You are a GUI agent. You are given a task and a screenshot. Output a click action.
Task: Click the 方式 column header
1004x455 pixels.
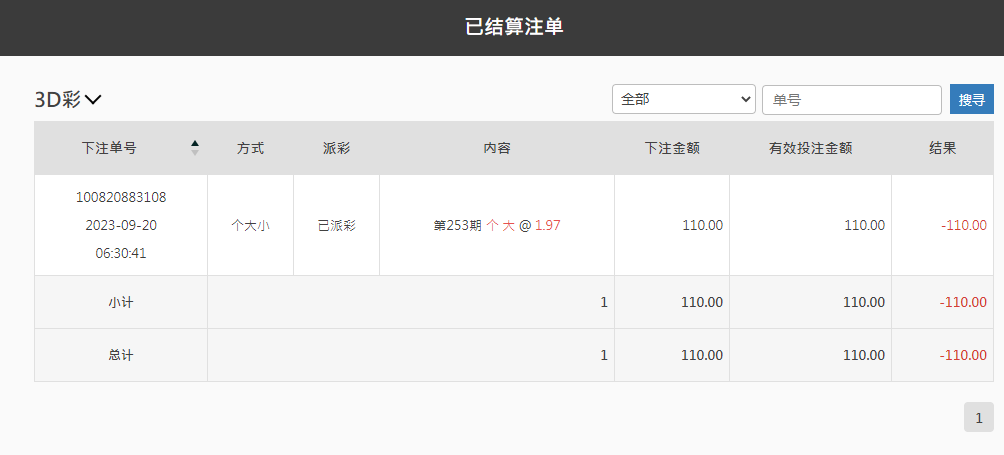[x=250, y=148]
